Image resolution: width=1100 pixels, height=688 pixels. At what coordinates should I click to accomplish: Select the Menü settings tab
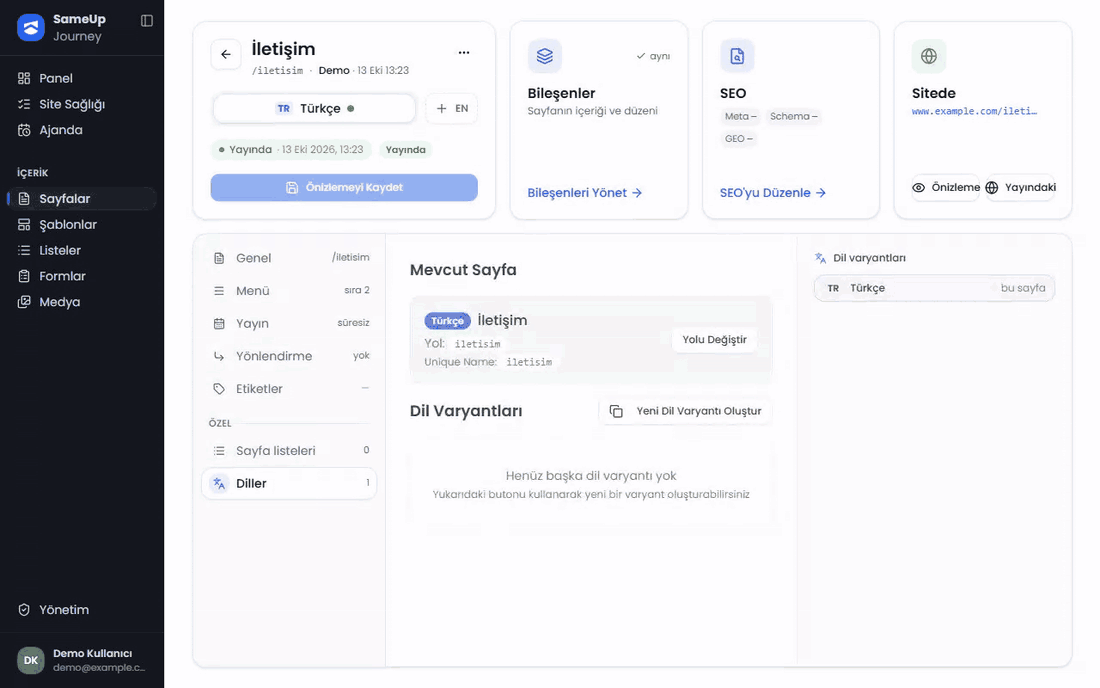pos(290,291)
